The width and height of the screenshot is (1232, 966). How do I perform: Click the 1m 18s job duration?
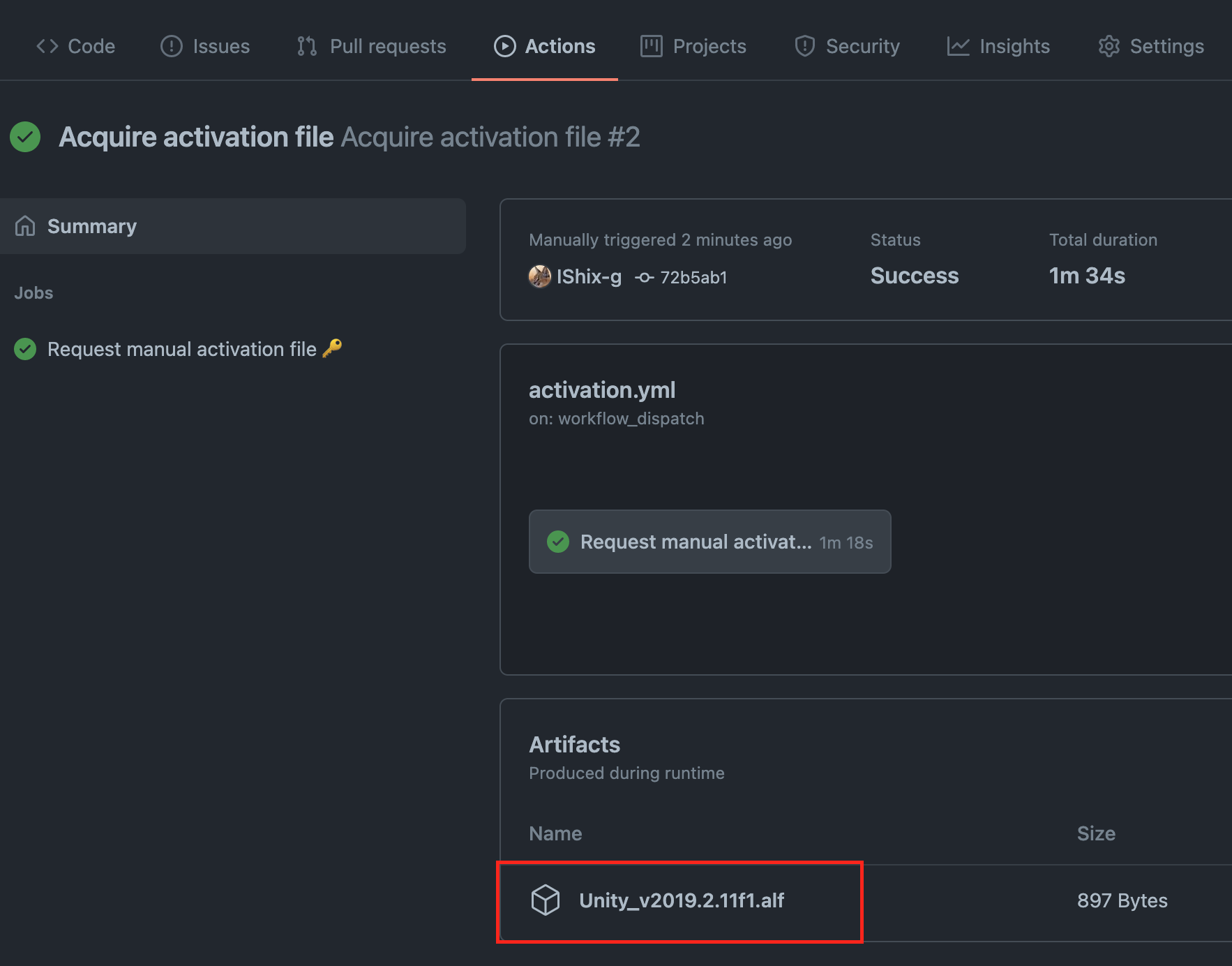click(x=846, y=542)
